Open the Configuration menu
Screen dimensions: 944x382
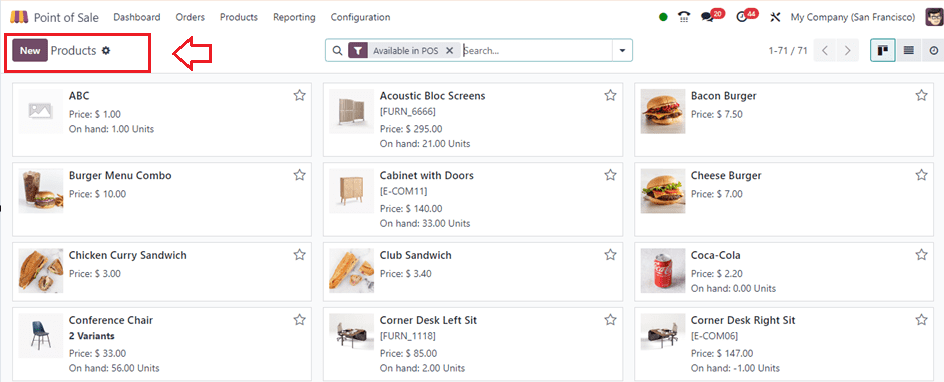360,17
